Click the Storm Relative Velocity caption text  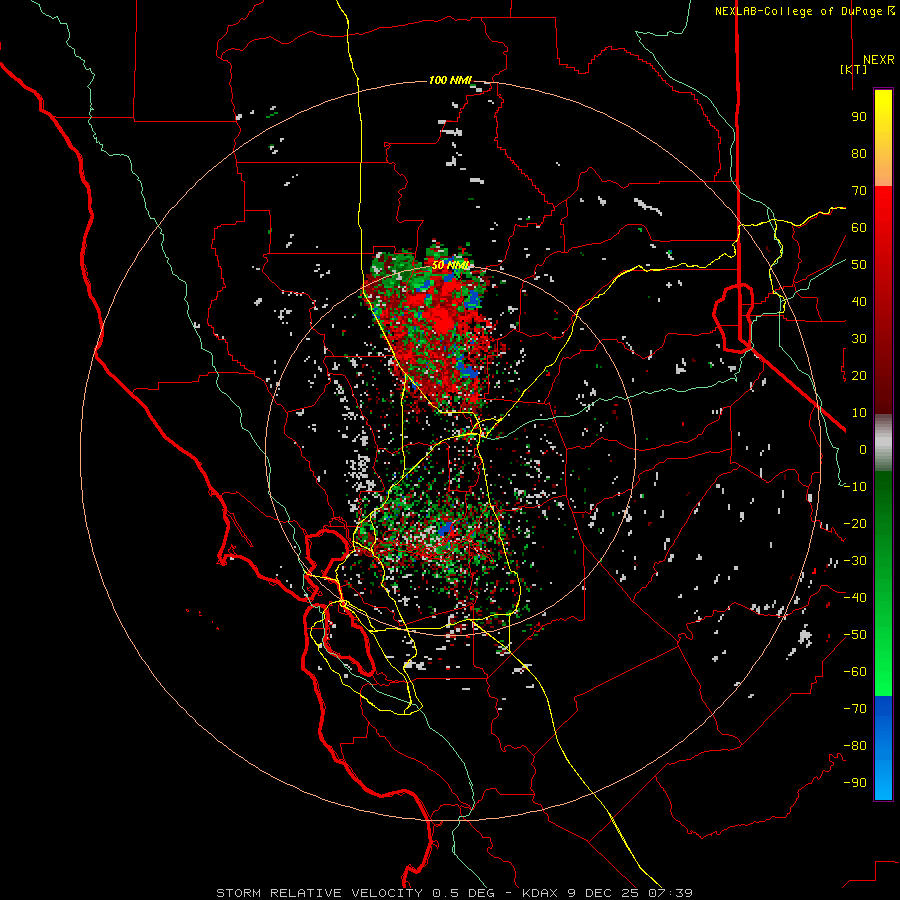pos(323,893)
